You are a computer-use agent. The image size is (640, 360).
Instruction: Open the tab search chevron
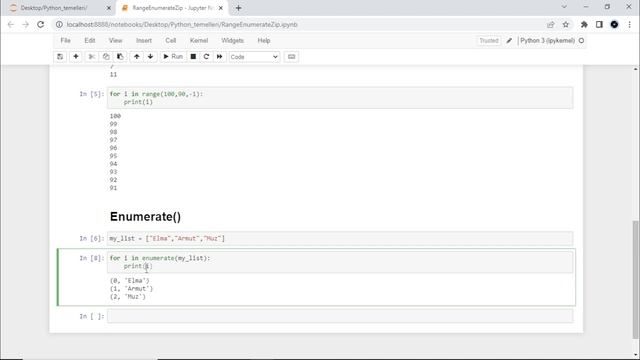pos(564,7)
